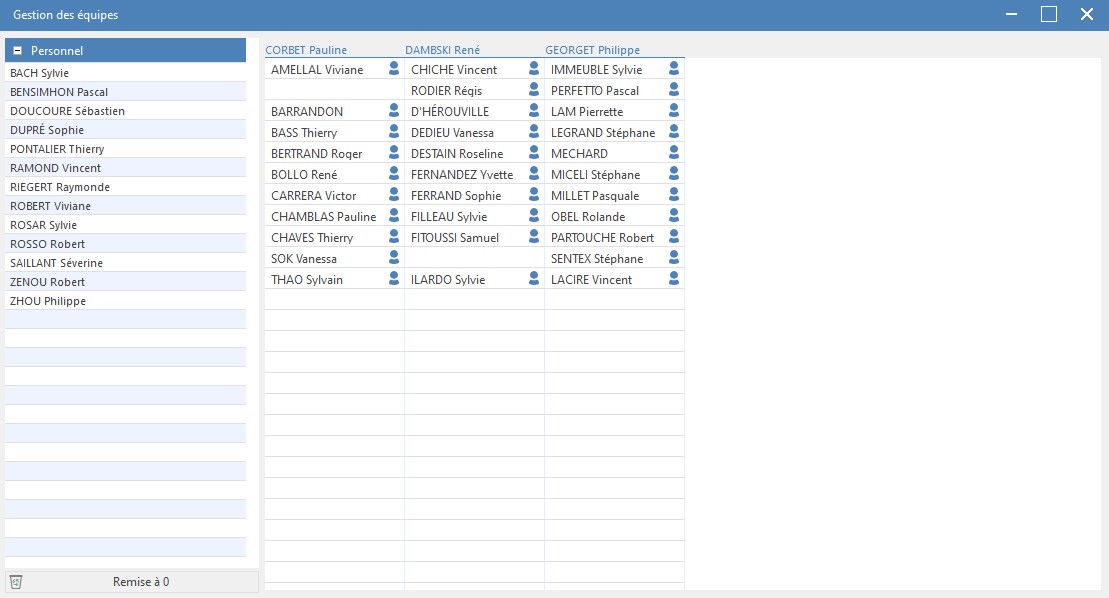Select DUPRÉ Sophie in Personnel list

tap(125, 130)
